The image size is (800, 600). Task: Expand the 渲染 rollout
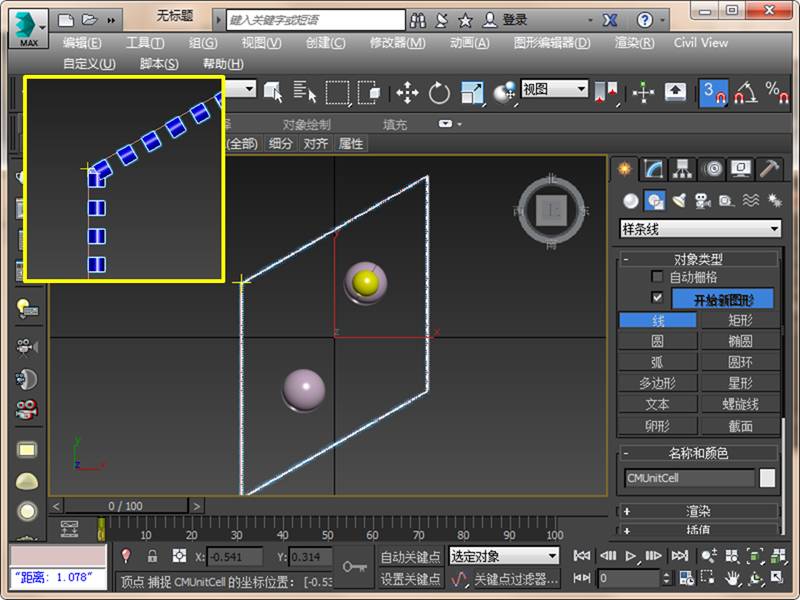pos(698,511)
